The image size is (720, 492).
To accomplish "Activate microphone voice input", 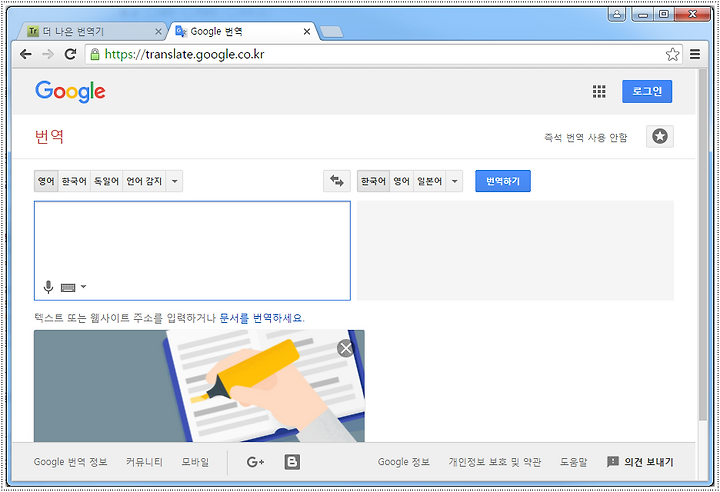I will [48, 287].
